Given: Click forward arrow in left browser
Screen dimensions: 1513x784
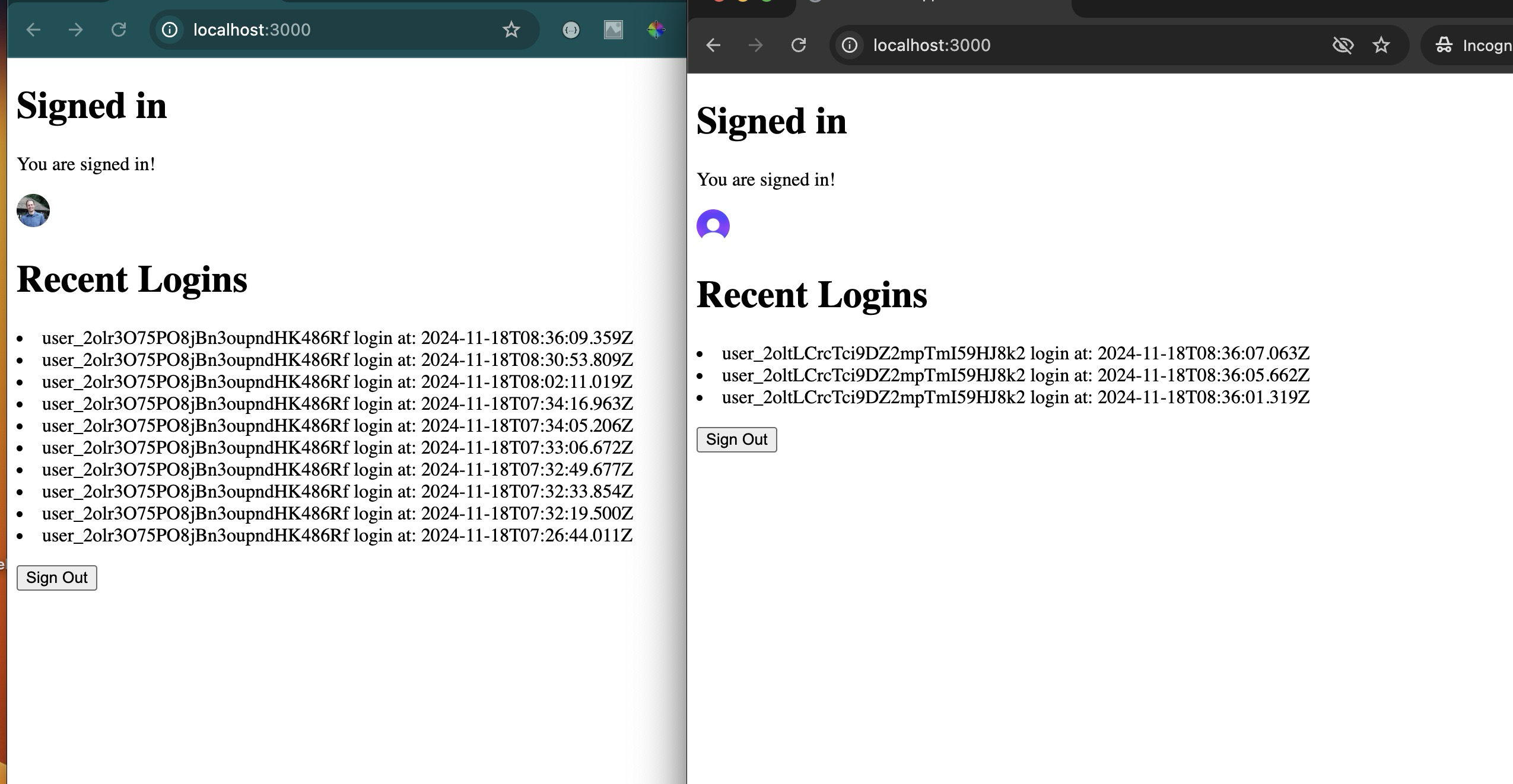Looking at the screenshot, I should [75, 30].
